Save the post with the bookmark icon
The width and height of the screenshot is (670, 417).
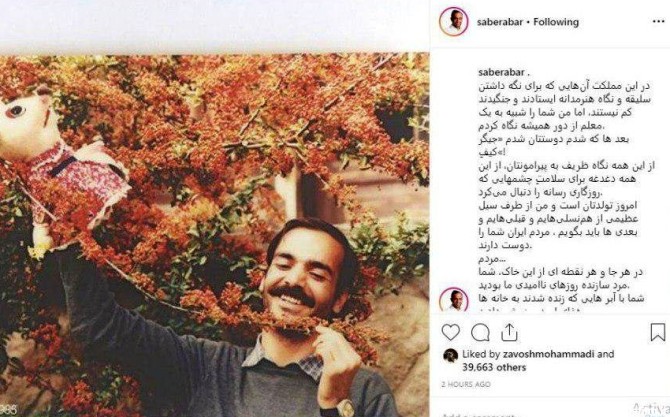pyautogui.click(x=658, y=332)
